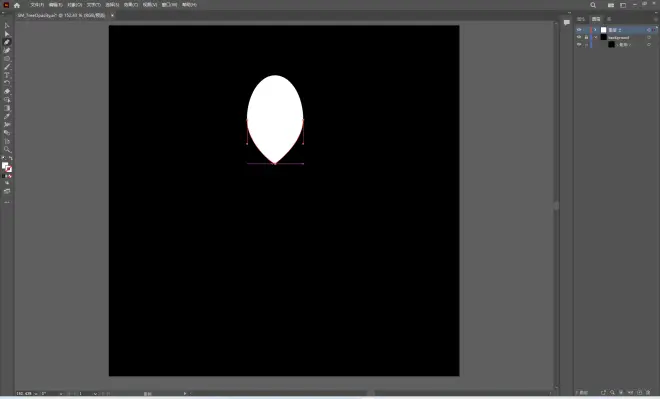
Task: Open the Help menu
Action: [x=189, y=5]
